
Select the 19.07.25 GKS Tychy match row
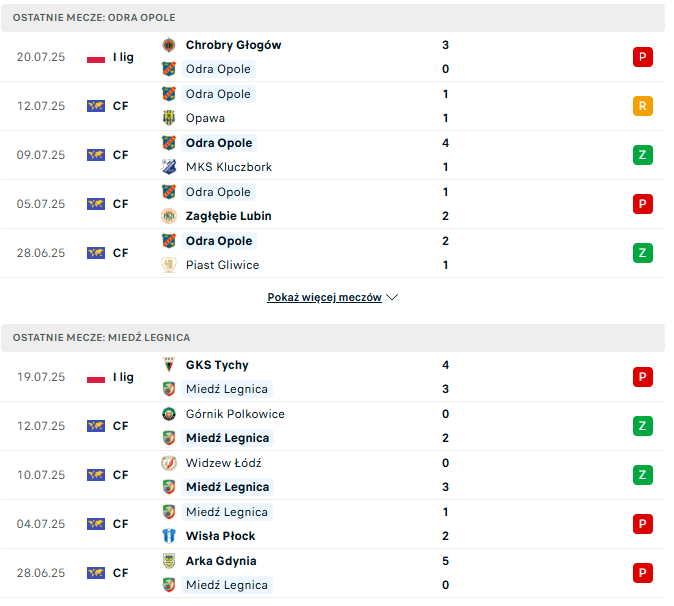tap(333, 377)
